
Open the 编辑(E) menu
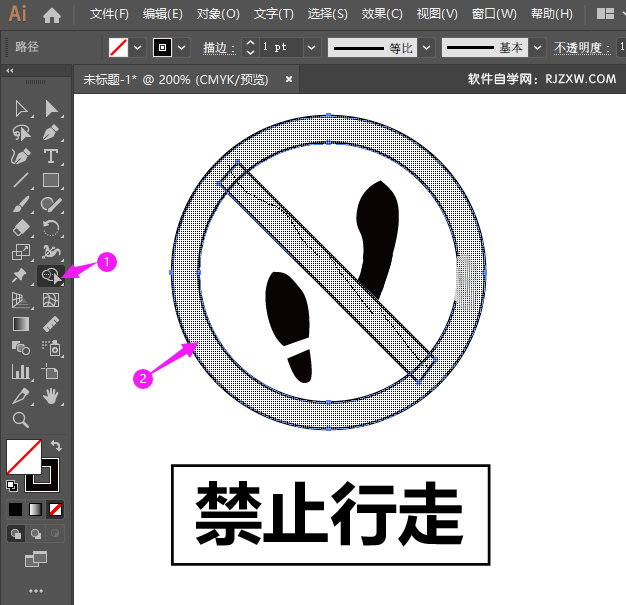coord(163,14)
